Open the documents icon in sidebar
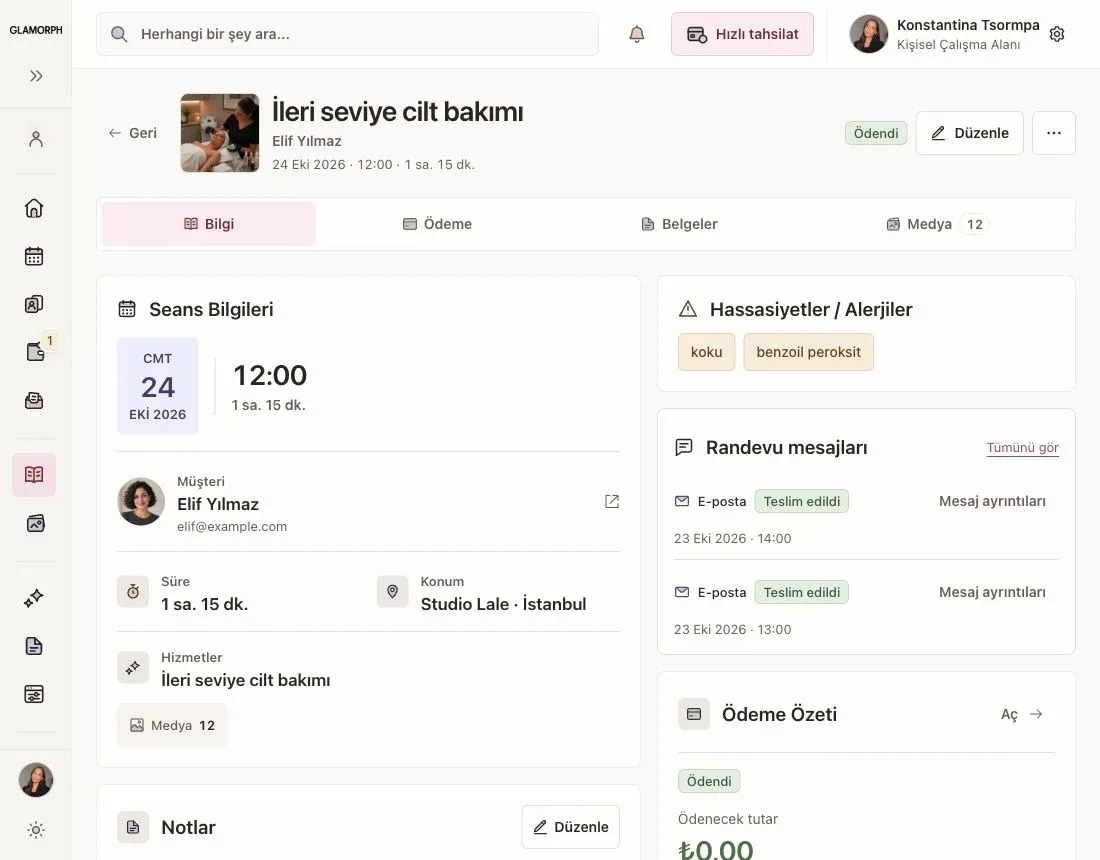The image size is (1100, 860). click(34, 646)
